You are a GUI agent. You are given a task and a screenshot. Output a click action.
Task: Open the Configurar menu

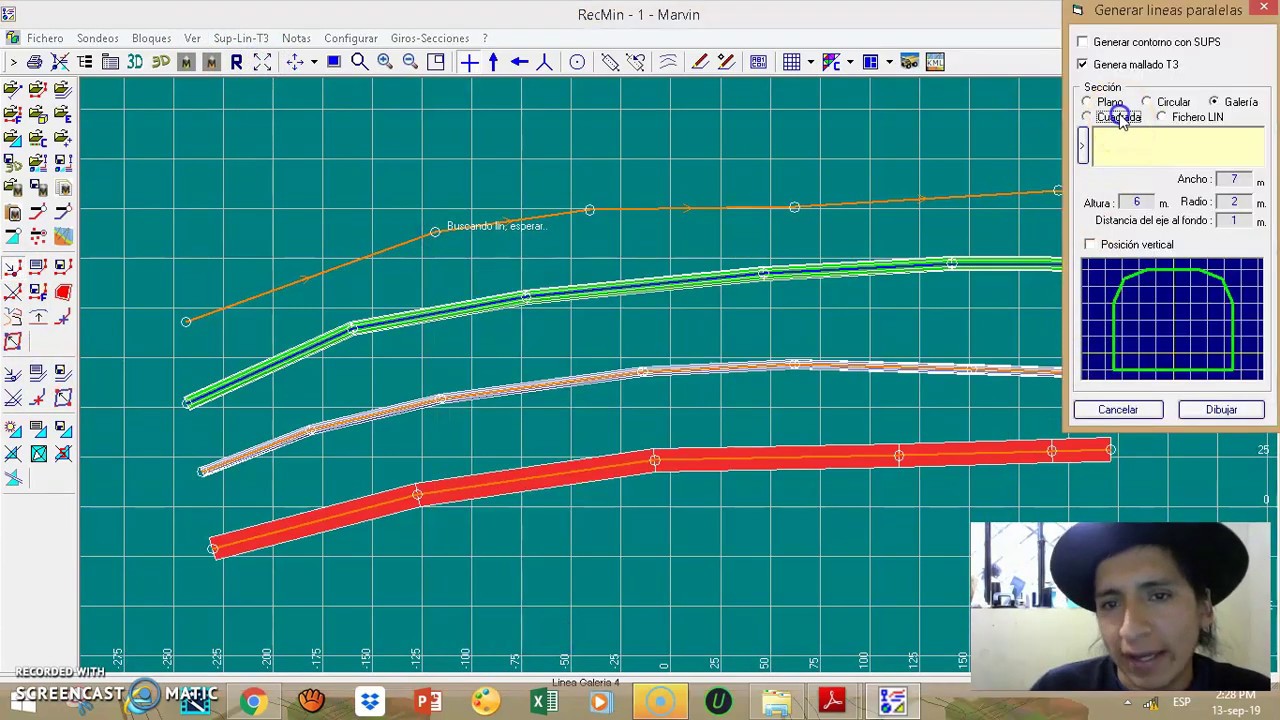pos(350,38)
